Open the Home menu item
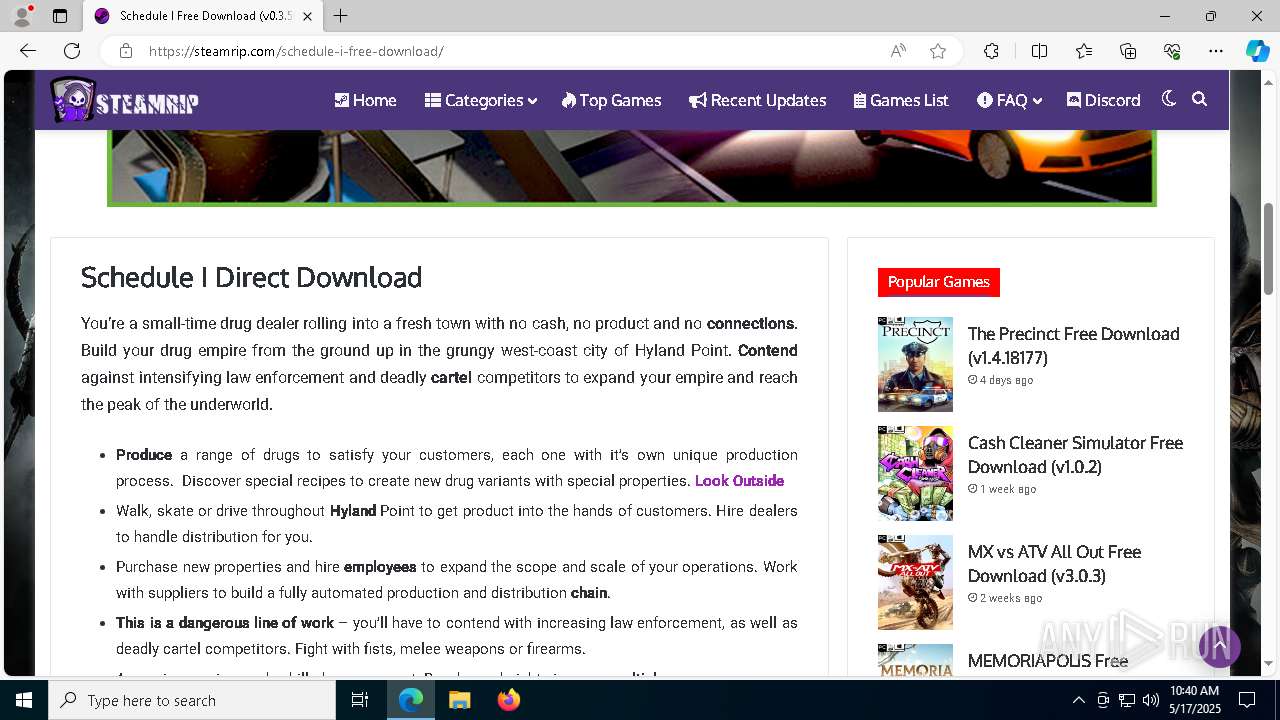 coord(365,100)
